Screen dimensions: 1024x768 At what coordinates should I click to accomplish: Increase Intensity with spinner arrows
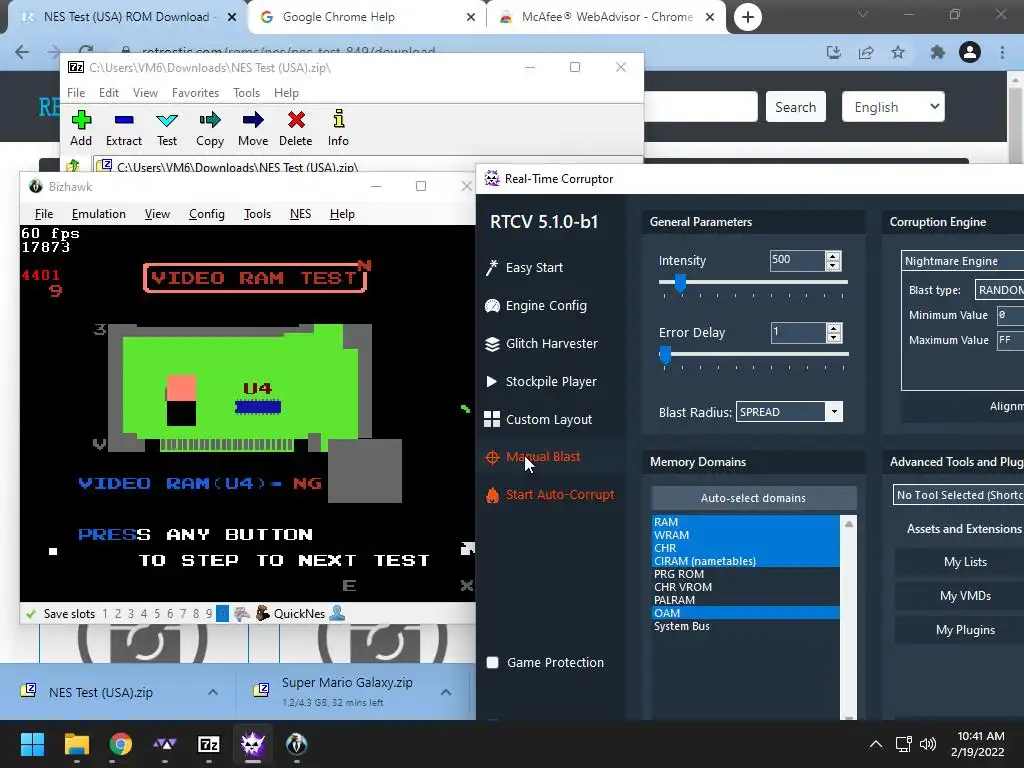pos(833,256)
